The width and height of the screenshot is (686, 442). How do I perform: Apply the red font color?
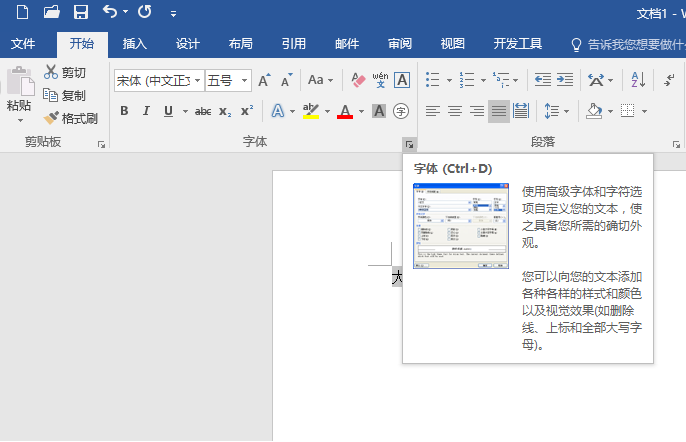[x=345, y=111]
